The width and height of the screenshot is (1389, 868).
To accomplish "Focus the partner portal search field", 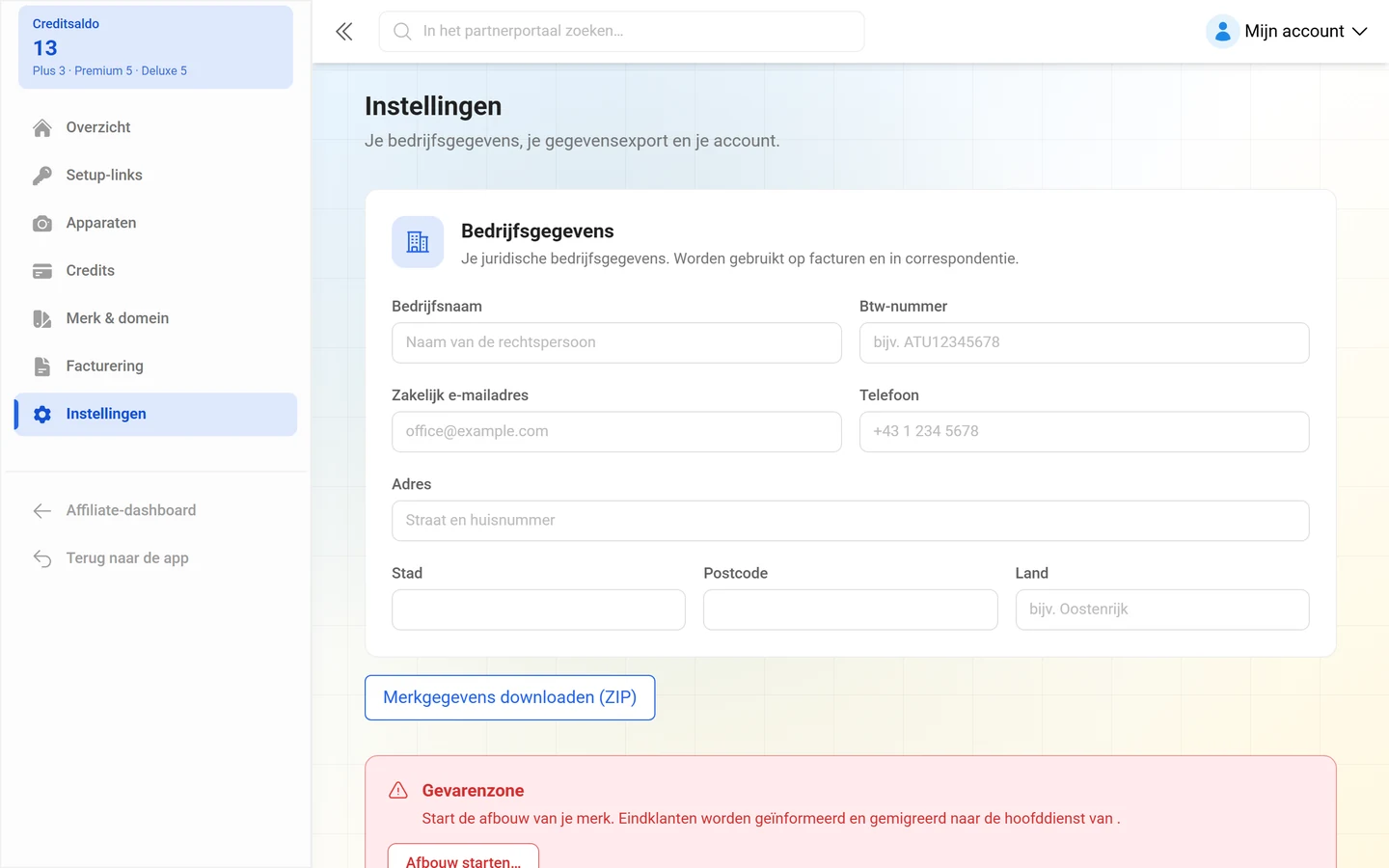I will pyautogui.click(x=622, y=32).
